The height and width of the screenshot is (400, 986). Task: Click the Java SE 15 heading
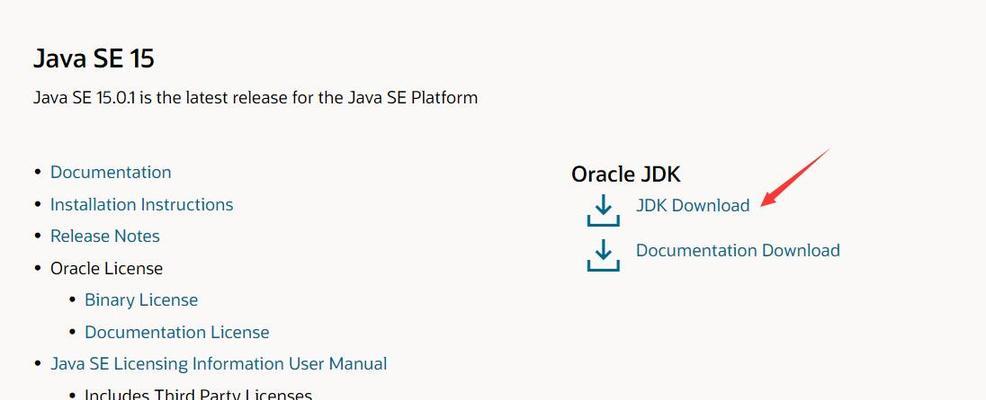point(94,59)
